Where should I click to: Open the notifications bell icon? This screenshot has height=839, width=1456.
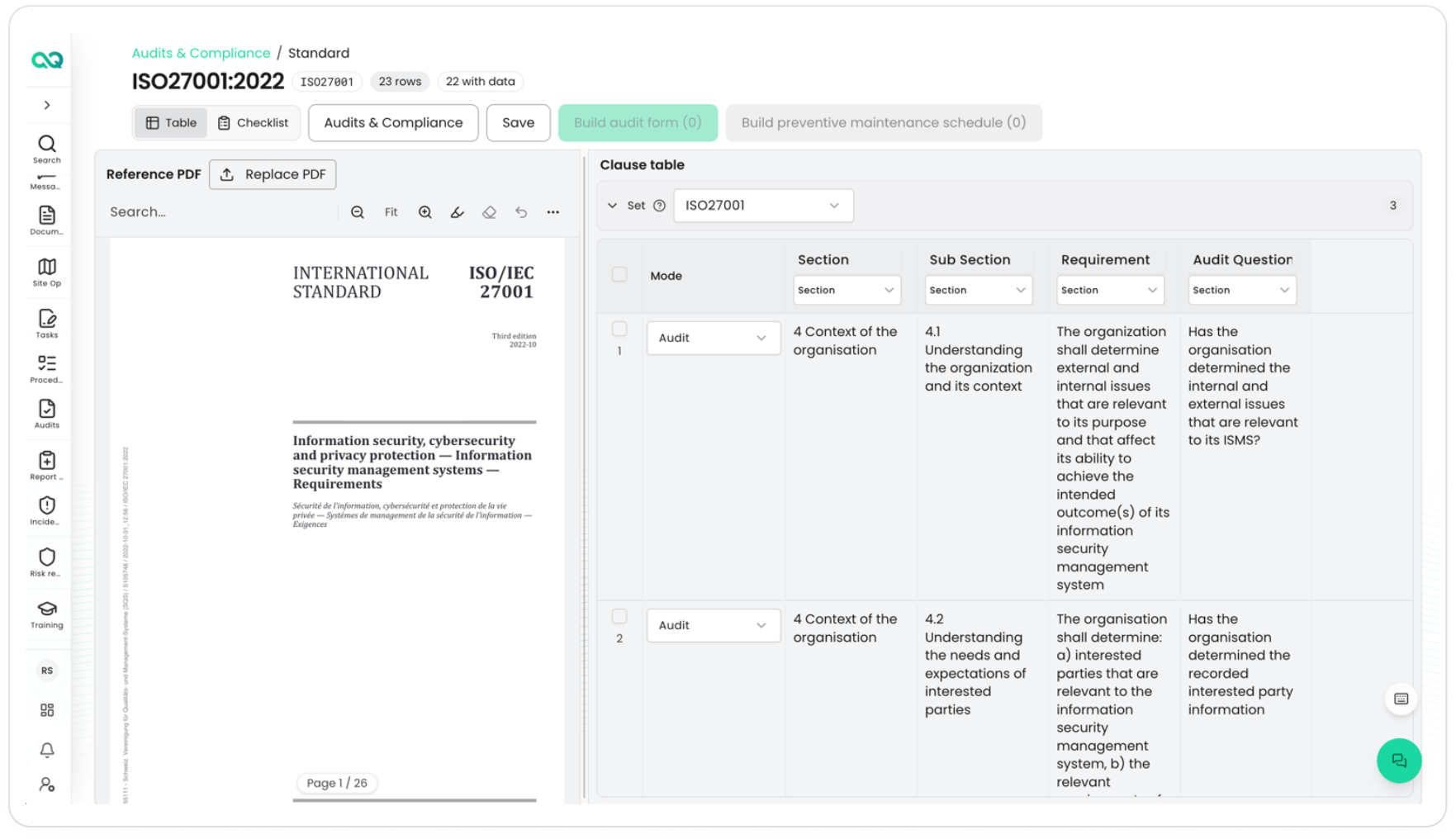point(47,750)
